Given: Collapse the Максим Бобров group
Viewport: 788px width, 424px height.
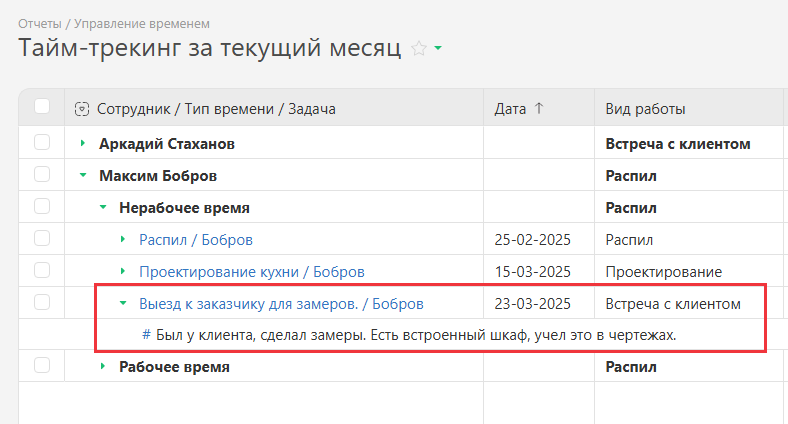Looking at the screenshot, I should (x=83, y=175).
